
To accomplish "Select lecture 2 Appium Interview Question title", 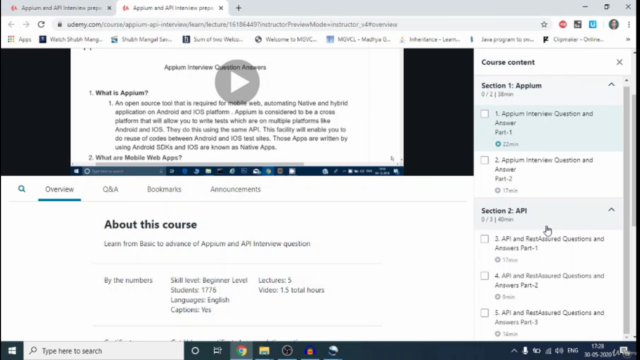I will point(544,169).
